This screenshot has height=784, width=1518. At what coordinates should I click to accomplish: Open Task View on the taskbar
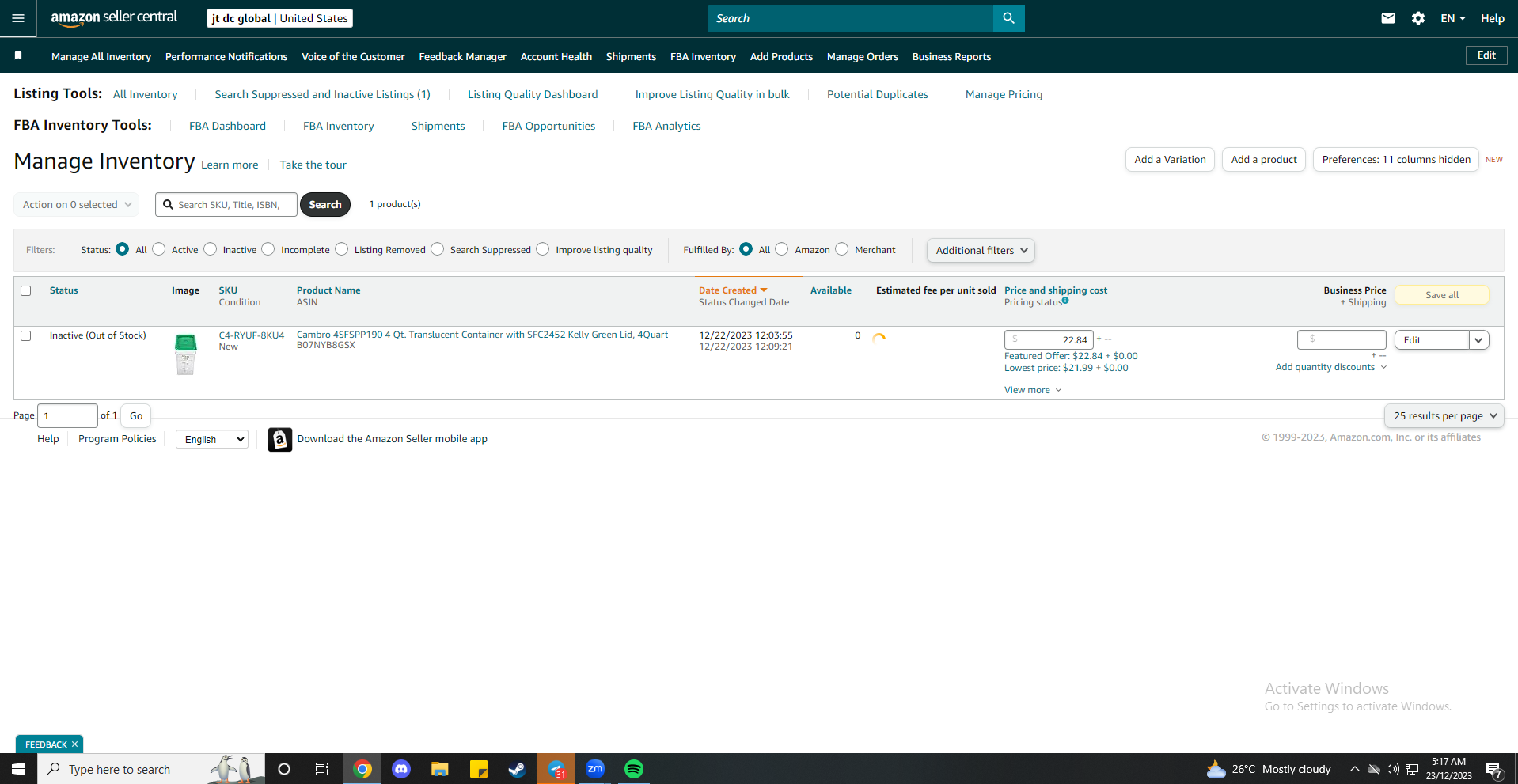[322, 769]
